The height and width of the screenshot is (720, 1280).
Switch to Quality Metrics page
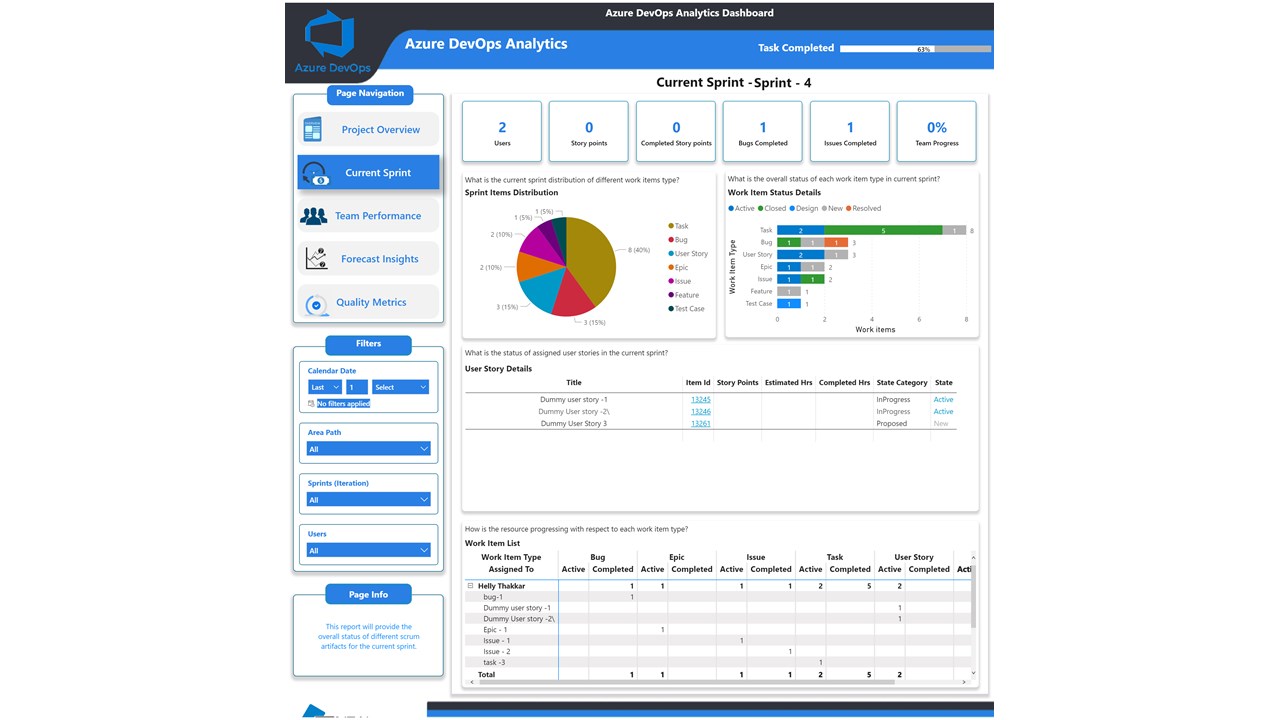tap(368, 302)
